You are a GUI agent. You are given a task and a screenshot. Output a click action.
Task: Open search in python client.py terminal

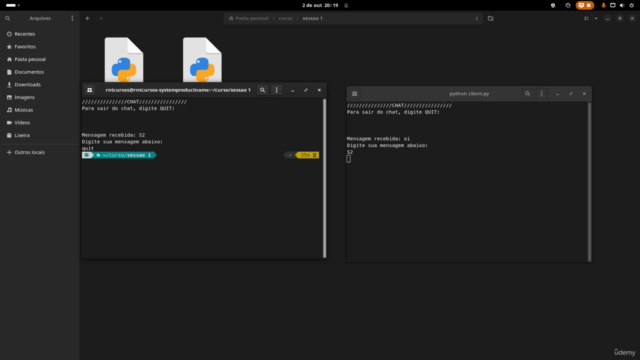(527, 94)
